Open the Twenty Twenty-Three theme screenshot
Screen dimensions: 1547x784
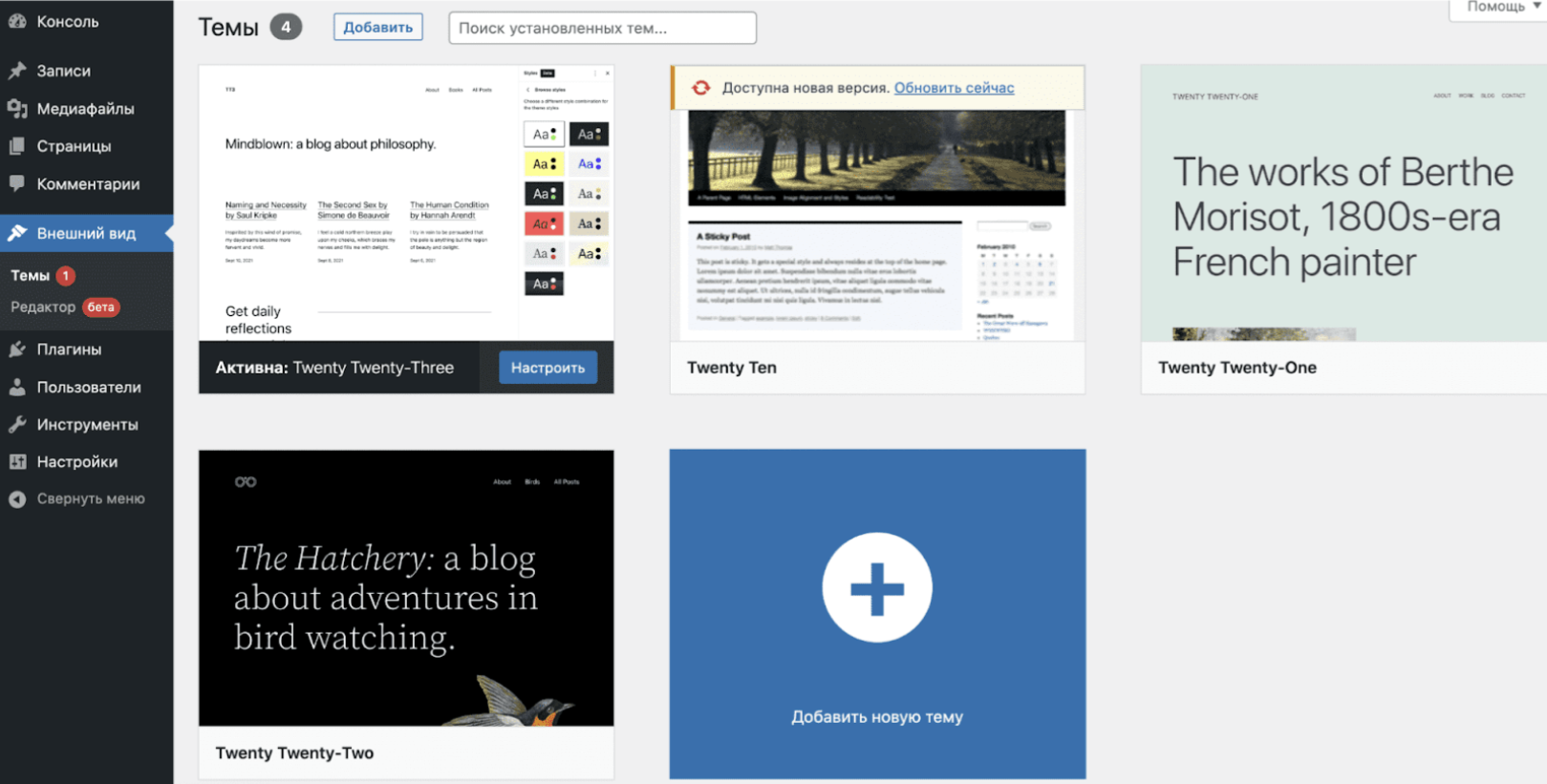tap(406, 203)
